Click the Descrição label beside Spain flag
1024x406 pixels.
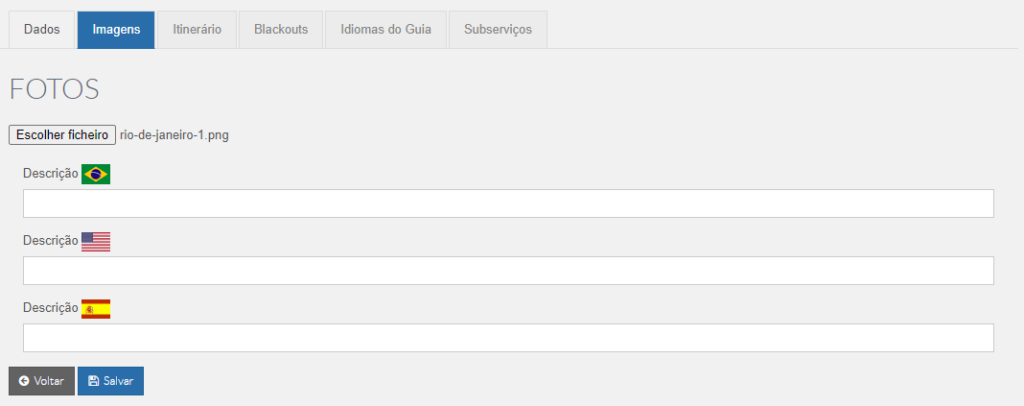click(x=51, y=308)
